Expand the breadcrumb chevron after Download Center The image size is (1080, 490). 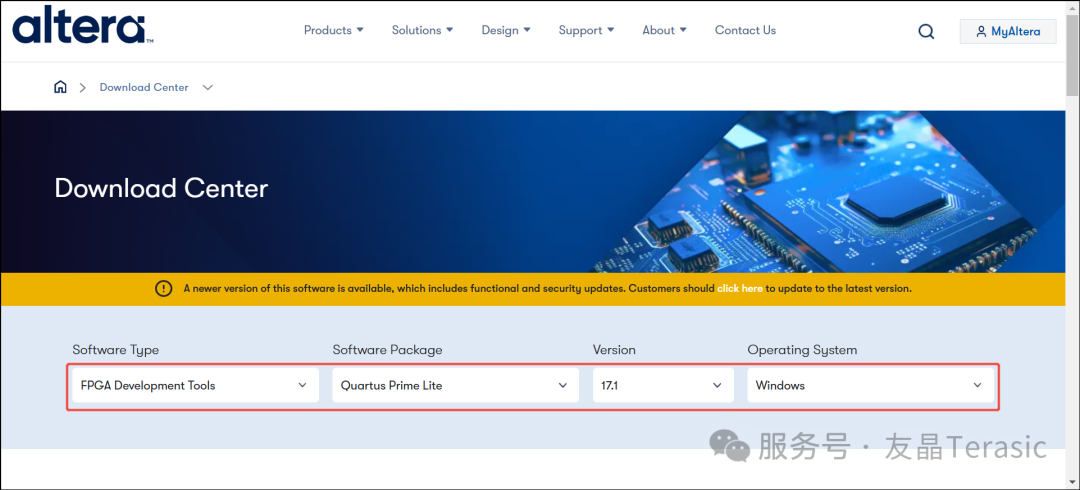coord(208,88)
